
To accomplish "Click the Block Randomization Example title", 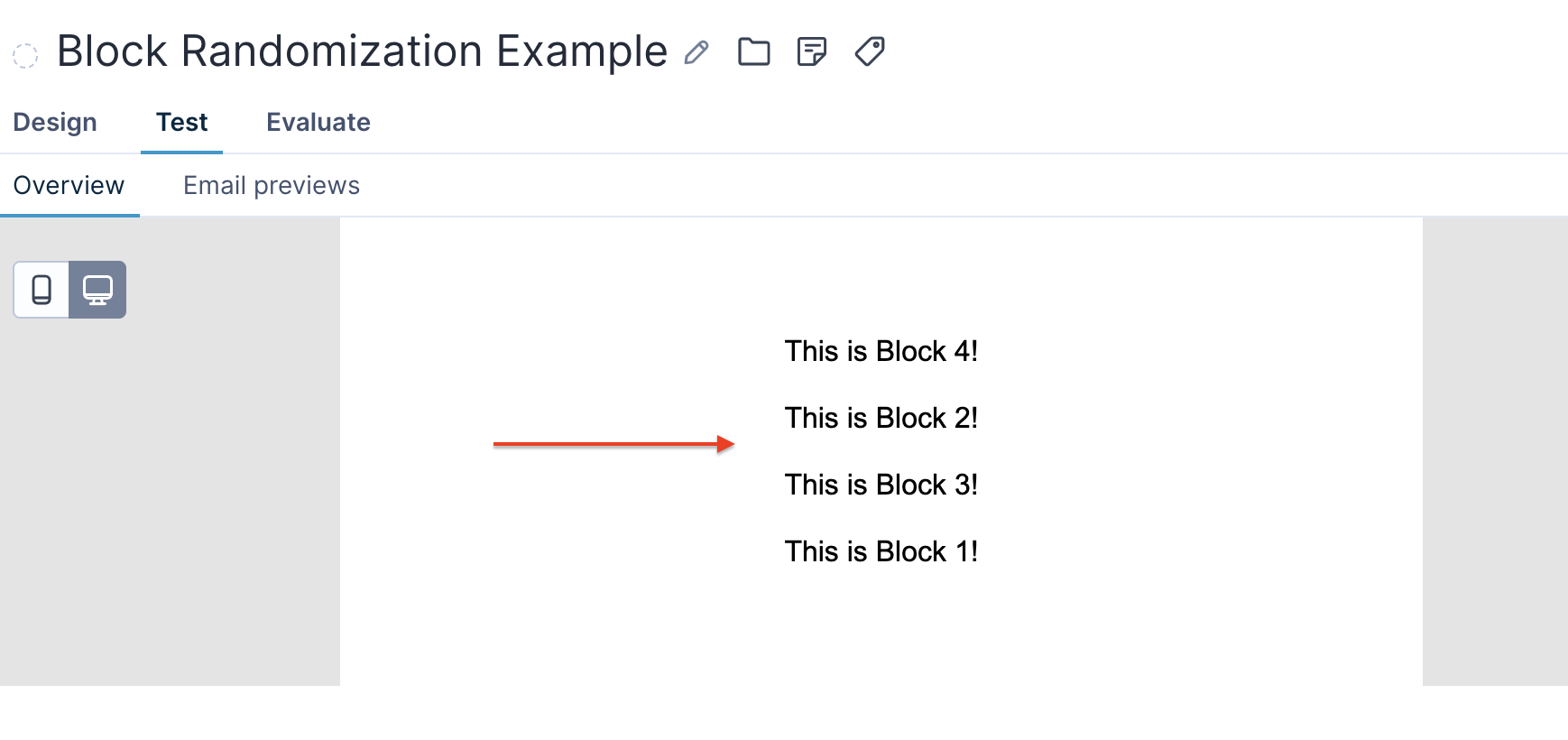I will tap(362, 51).
